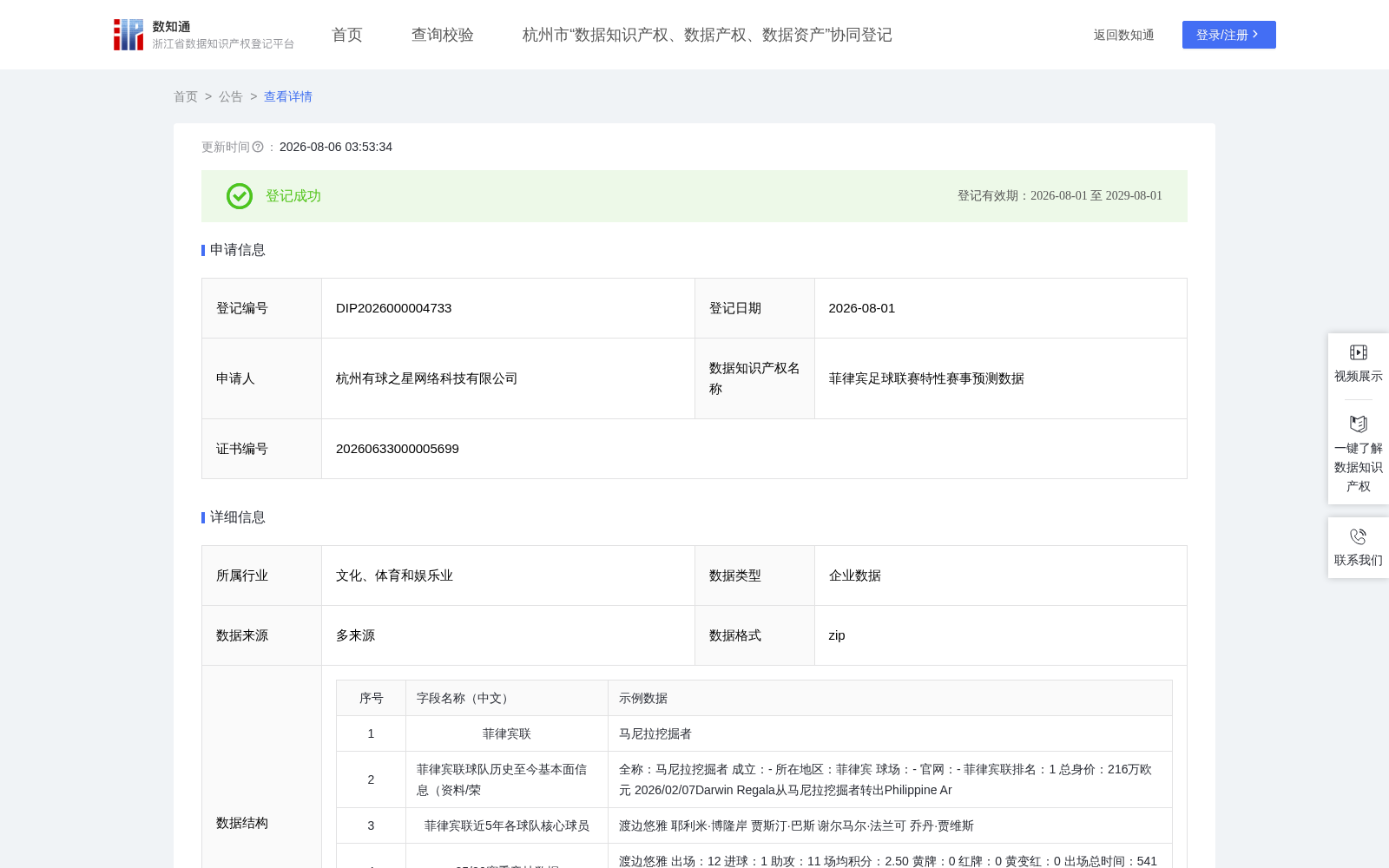
Task: Click the 详细信息 section heading
Action: [x=237, y=517]
